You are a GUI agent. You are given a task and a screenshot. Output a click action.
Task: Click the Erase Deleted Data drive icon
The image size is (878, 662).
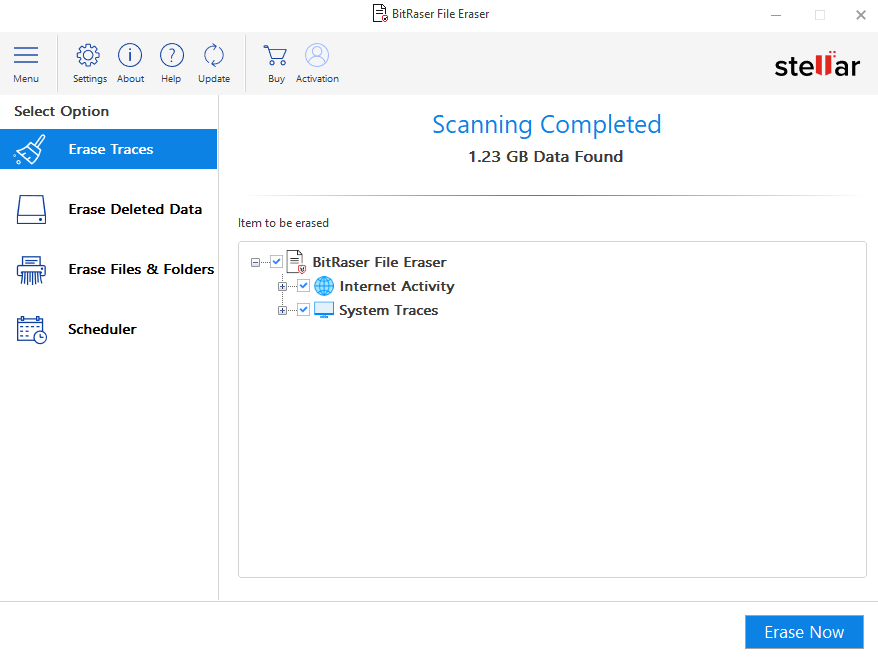tap(31, 209)
